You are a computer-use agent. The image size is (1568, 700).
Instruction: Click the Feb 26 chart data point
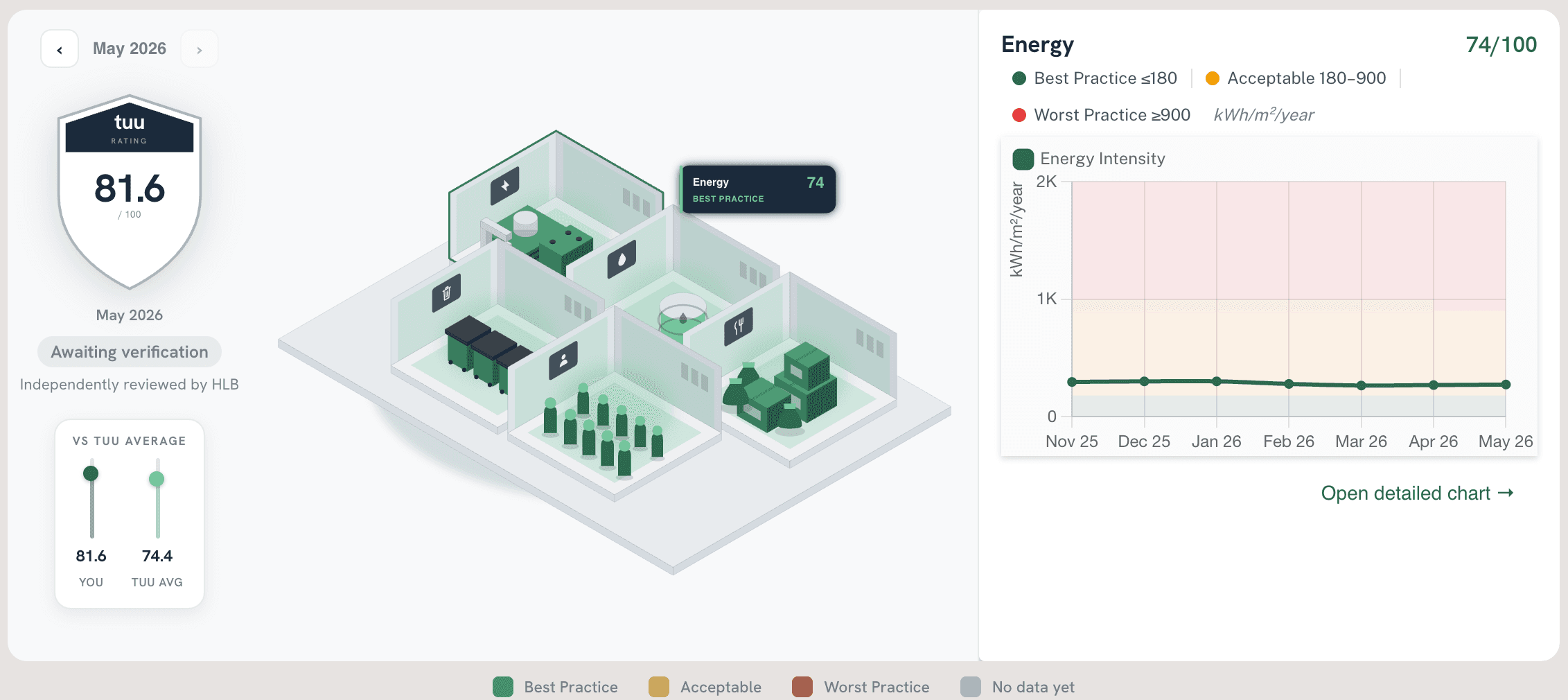[x=1289, y=384]
